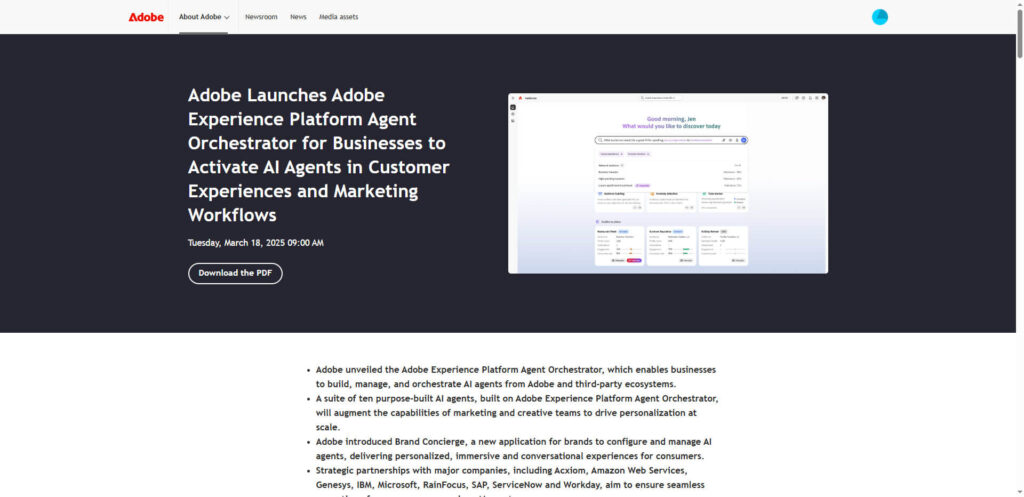Click the article headline text
Viewport: 1024px width, 497px height.
[x=319, y=155]
